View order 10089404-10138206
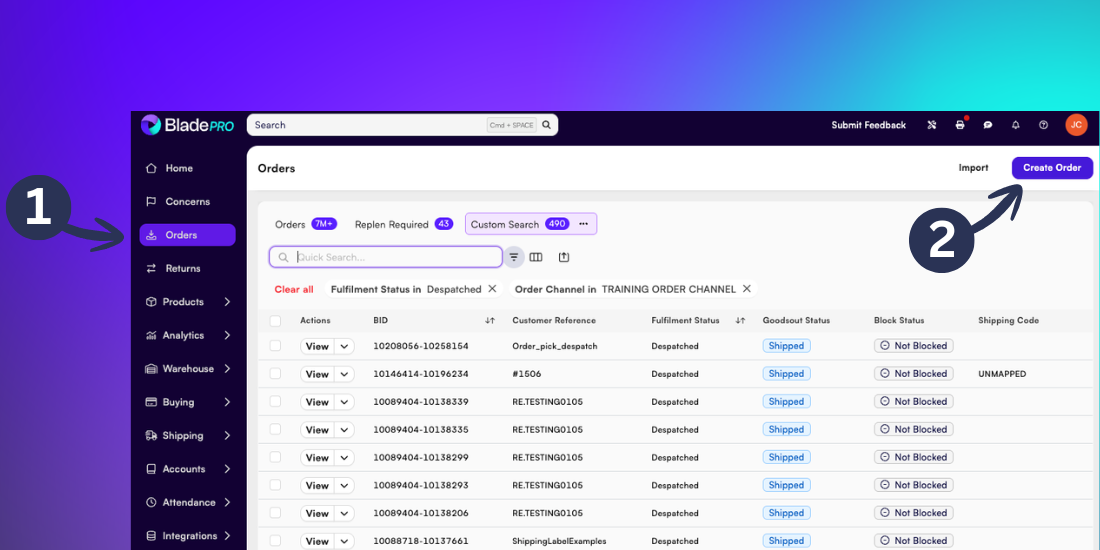This screenshot has height=550, width=1100. pyautogui.click(x=318, y=513)
